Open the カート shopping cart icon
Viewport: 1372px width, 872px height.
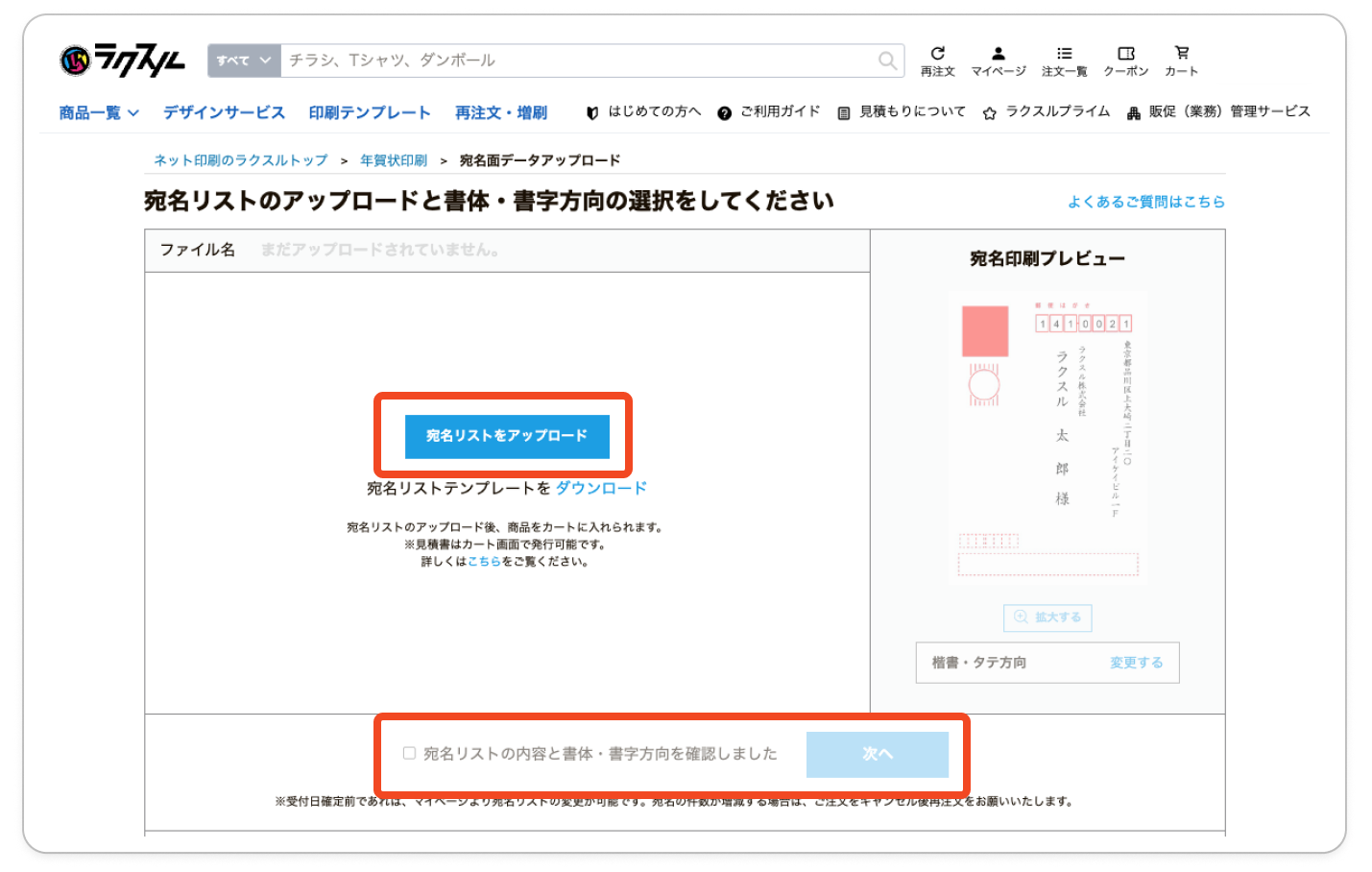click(x=1181, y=61)
